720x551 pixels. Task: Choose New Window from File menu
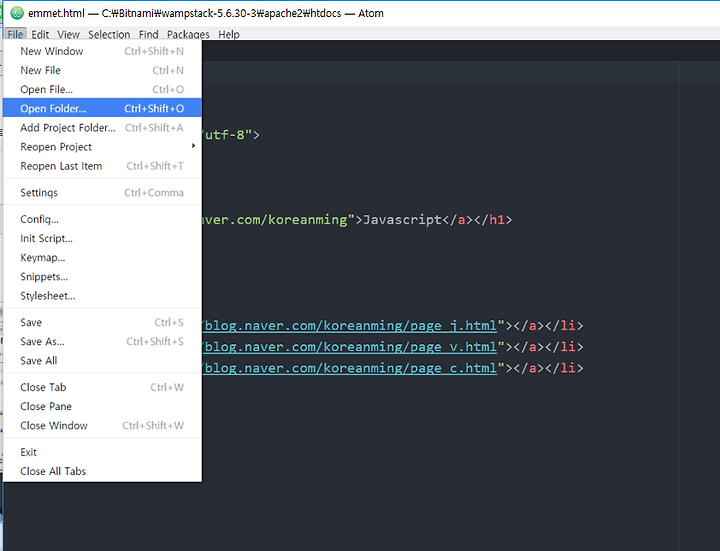coord(102,51)
